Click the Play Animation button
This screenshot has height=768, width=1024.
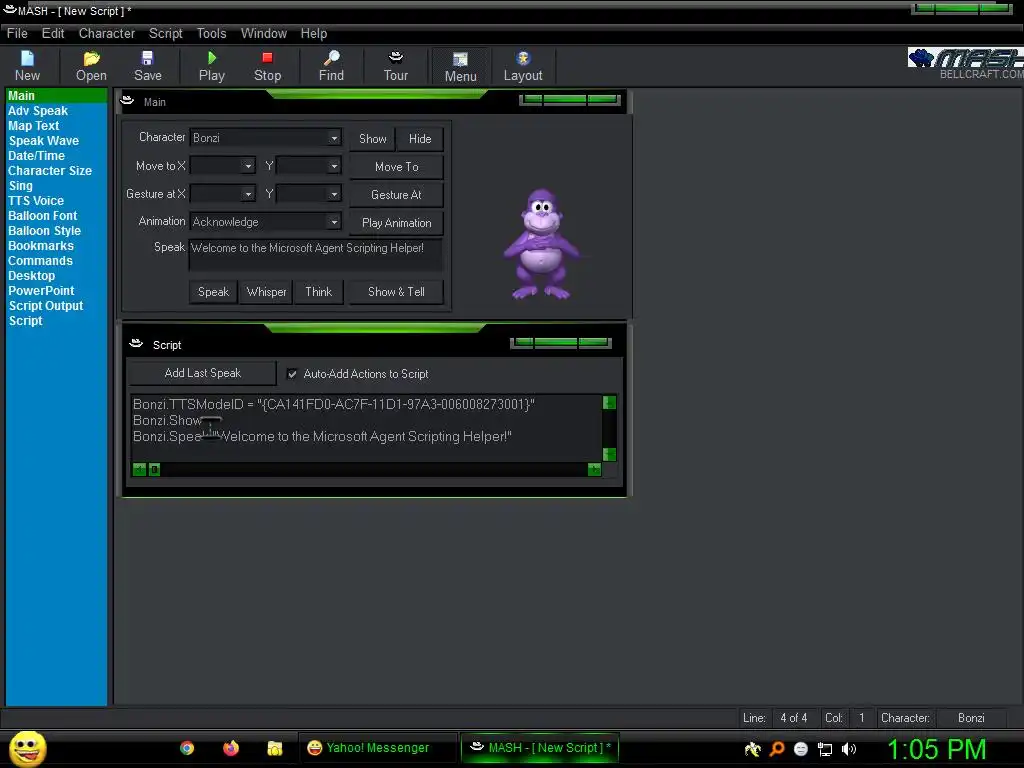396,223
